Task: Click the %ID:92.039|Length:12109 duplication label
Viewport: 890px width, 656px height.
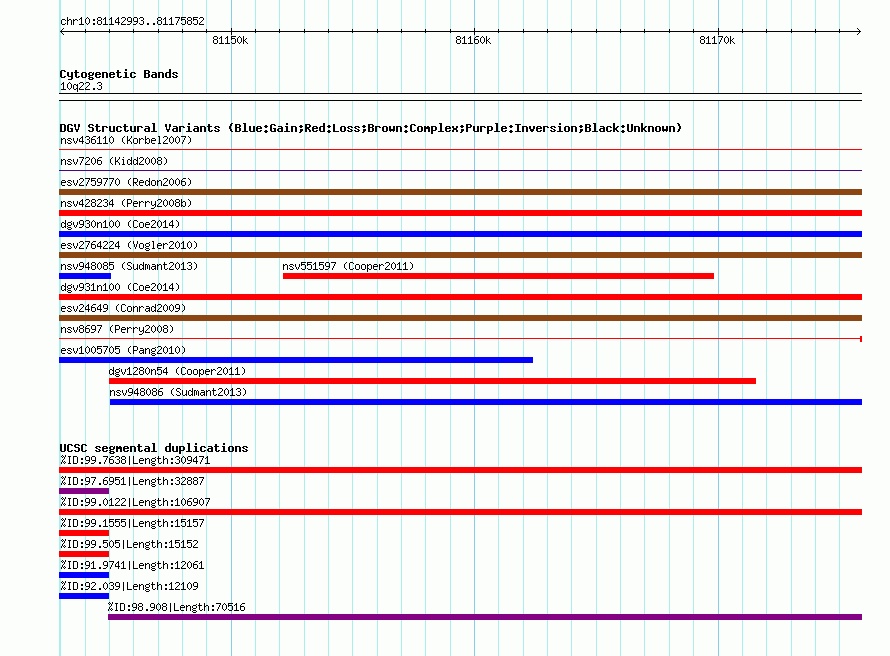Action: pos(129,586)
